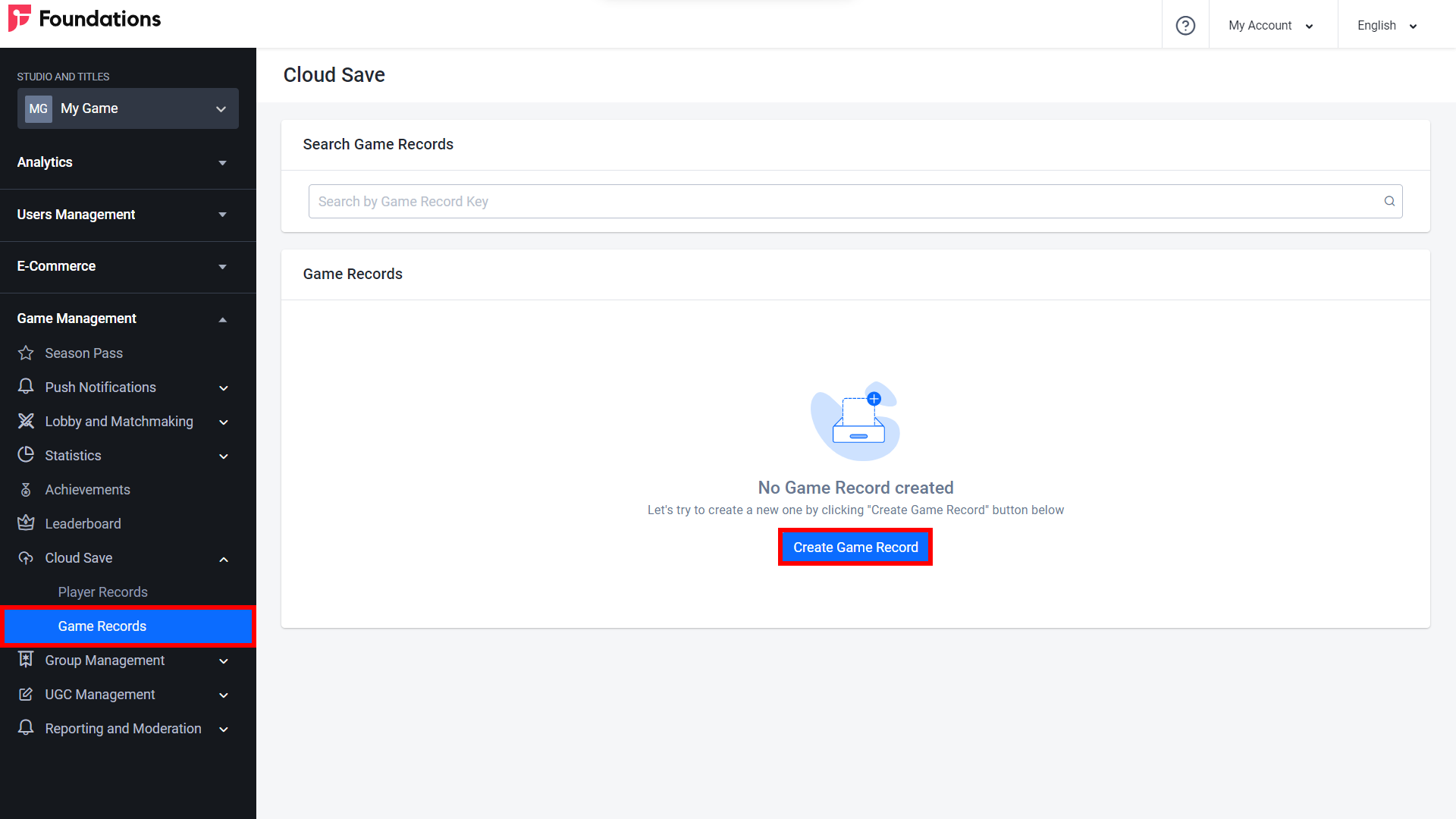This screenshot has height=819, width=1456.
Task: Click the Cloud Save icon in sidebar
Action: pos(26,558)
